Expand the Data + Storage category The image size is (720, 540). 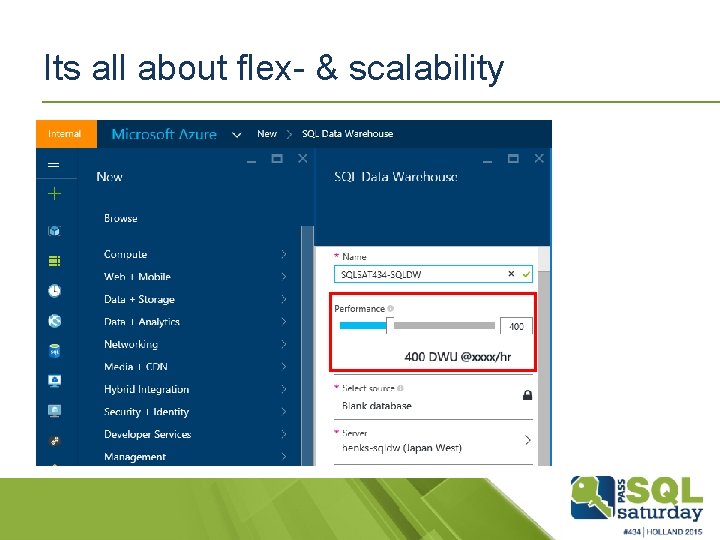tap(195, 299)
